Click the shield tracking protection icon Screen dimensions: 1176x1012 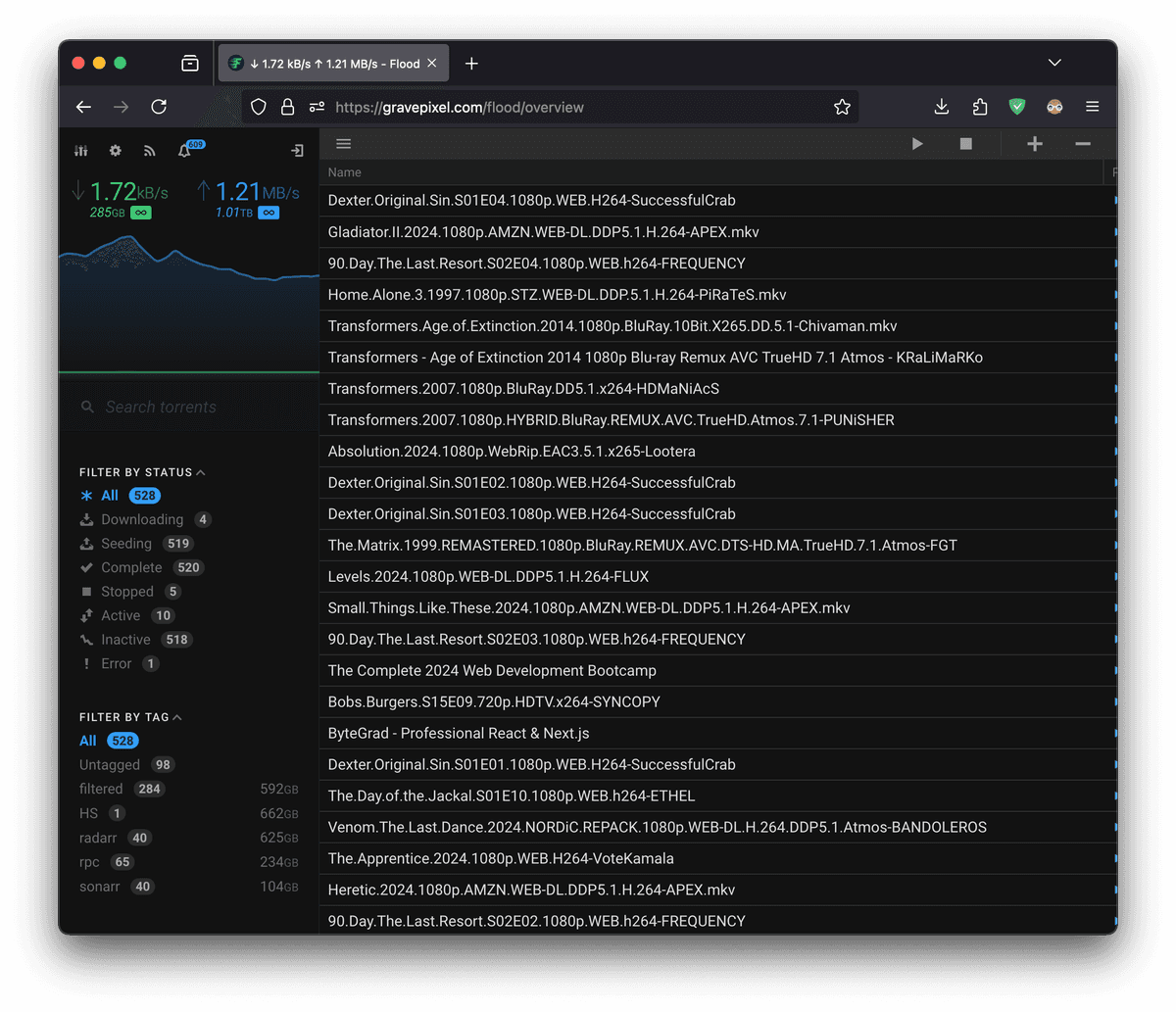point(259,107)
